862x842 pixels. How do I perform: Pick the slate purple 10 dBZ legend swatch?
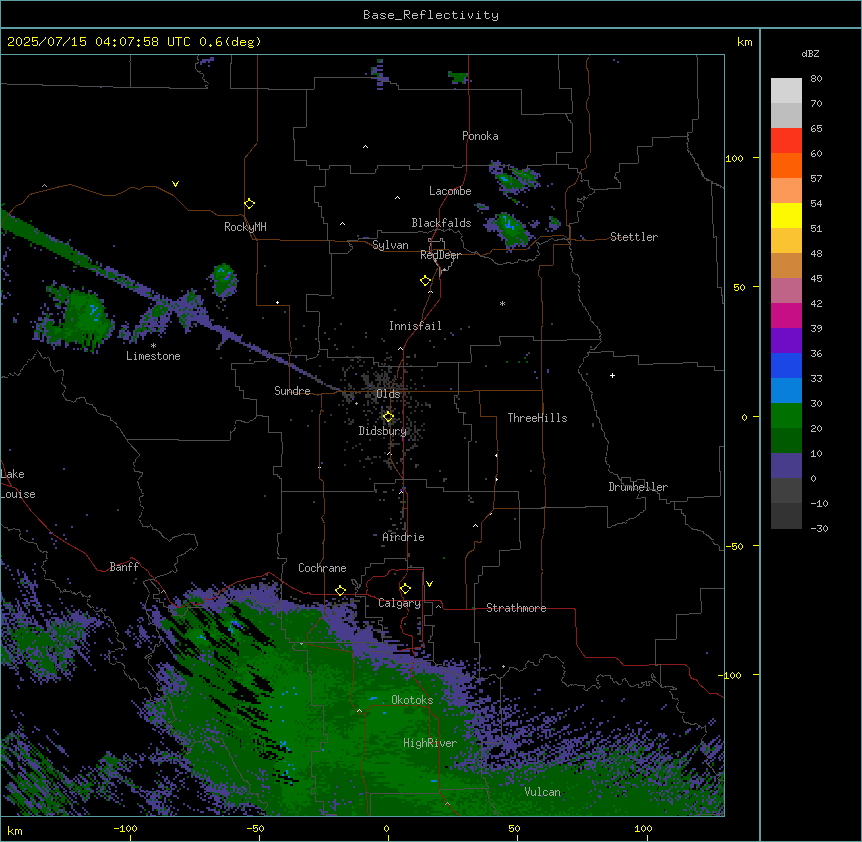pyautogui.click(x=786, y=466)
